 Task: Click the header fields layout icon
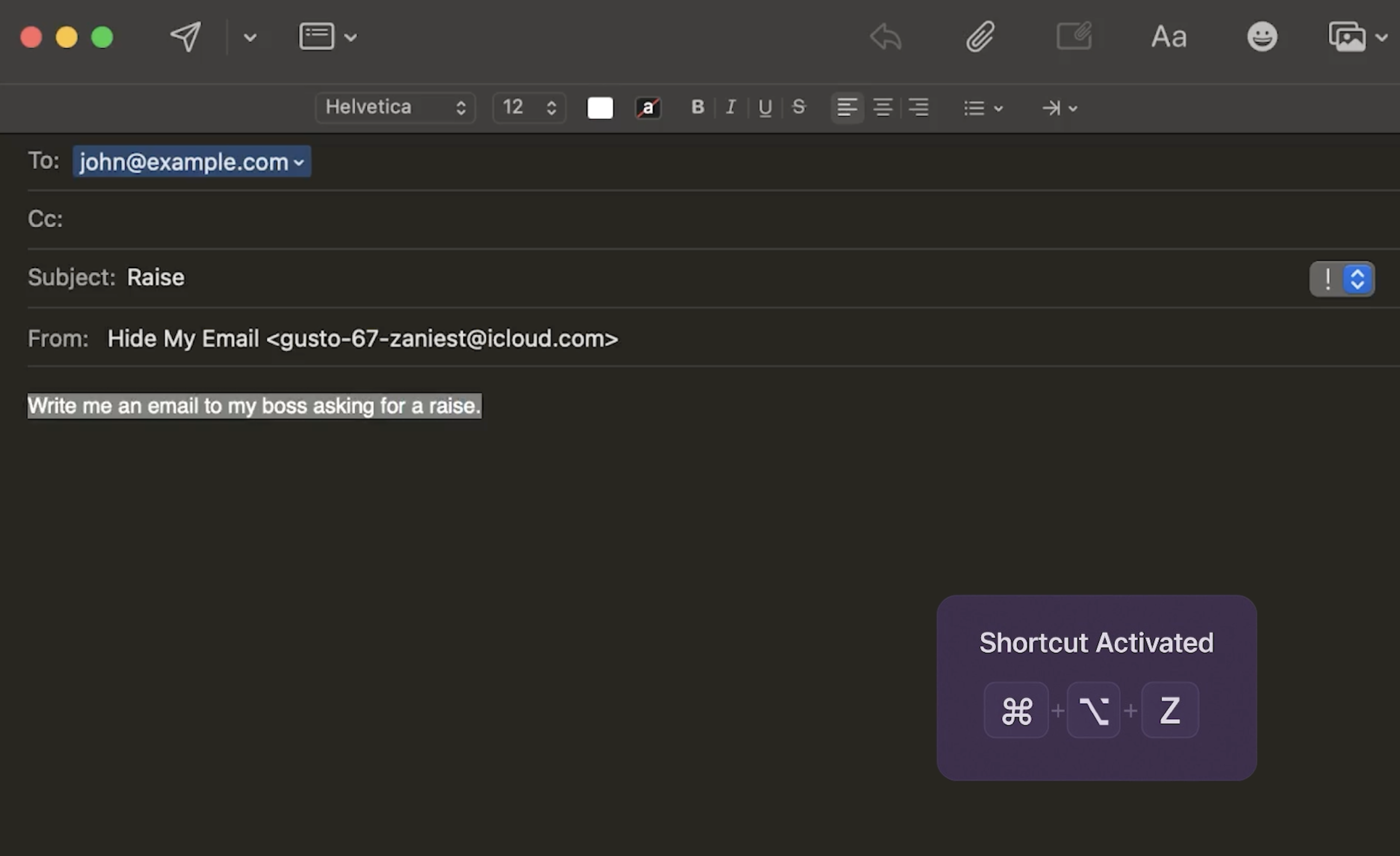[x=316, y=37]
